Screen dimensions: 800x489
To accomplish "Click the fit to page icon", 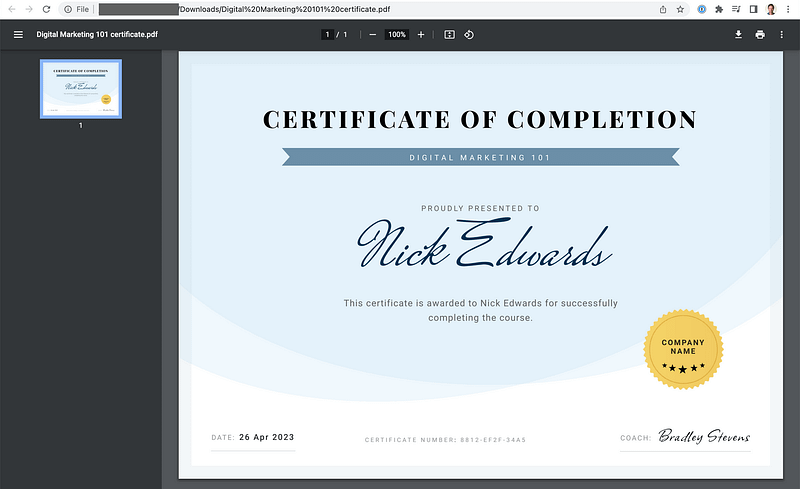I will 449,34.
